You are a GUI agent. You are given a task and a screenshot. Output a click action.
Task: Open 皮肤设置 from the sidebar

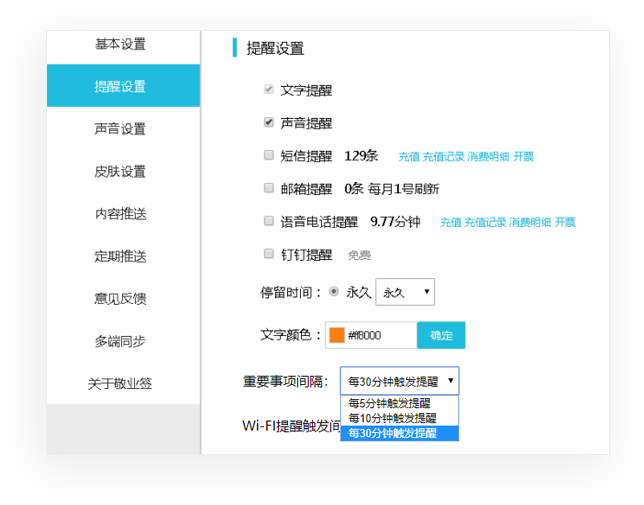[x=120, y=171]
